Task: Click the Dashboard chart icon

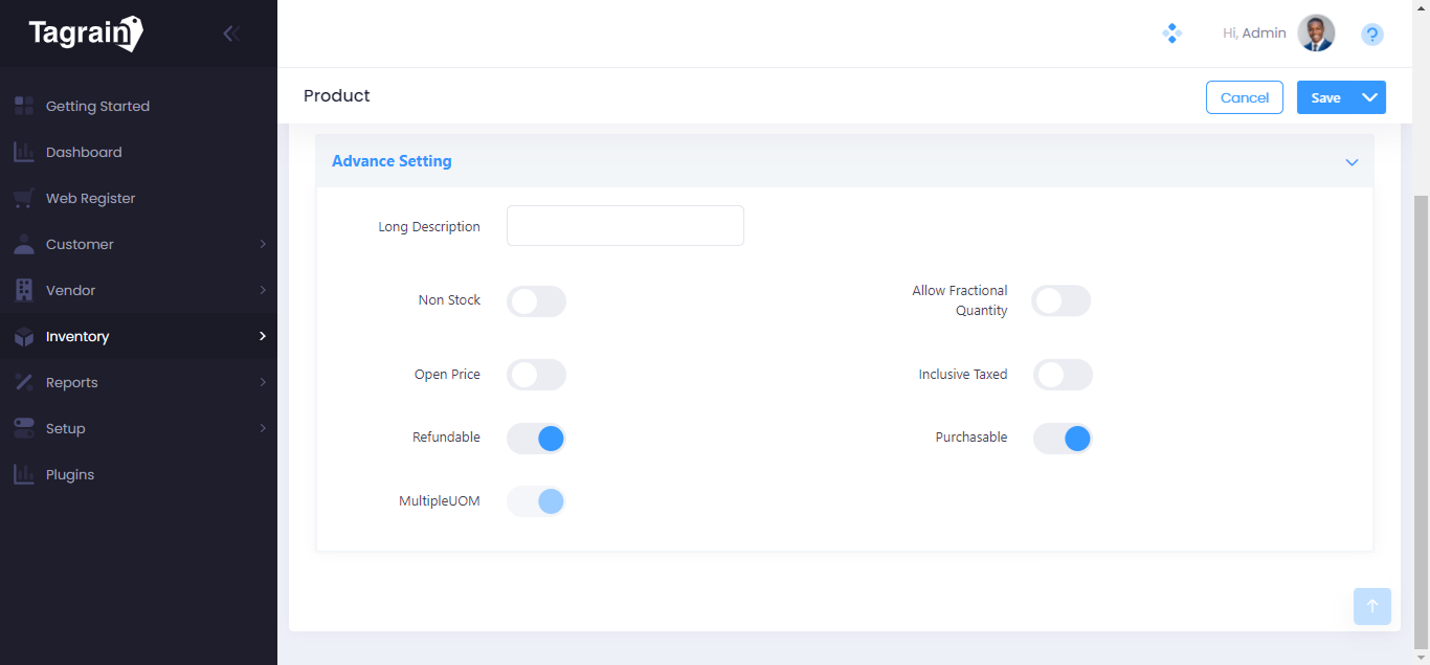Action: pos(24,152)
